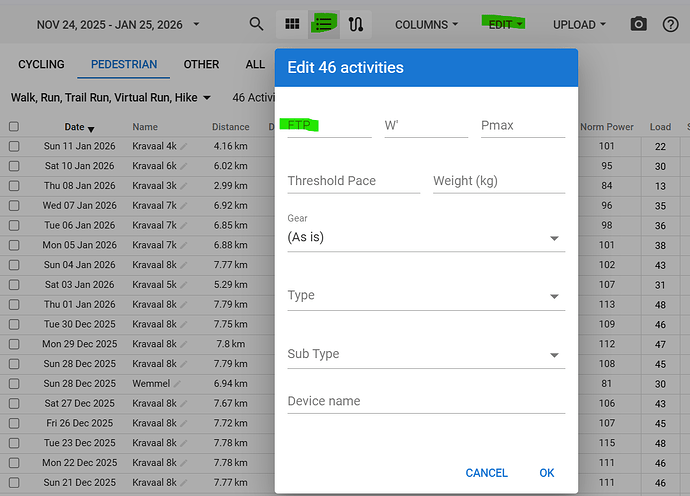Toggle the select-all checkbox in header
690x496 pixels.
click(14, 127)
